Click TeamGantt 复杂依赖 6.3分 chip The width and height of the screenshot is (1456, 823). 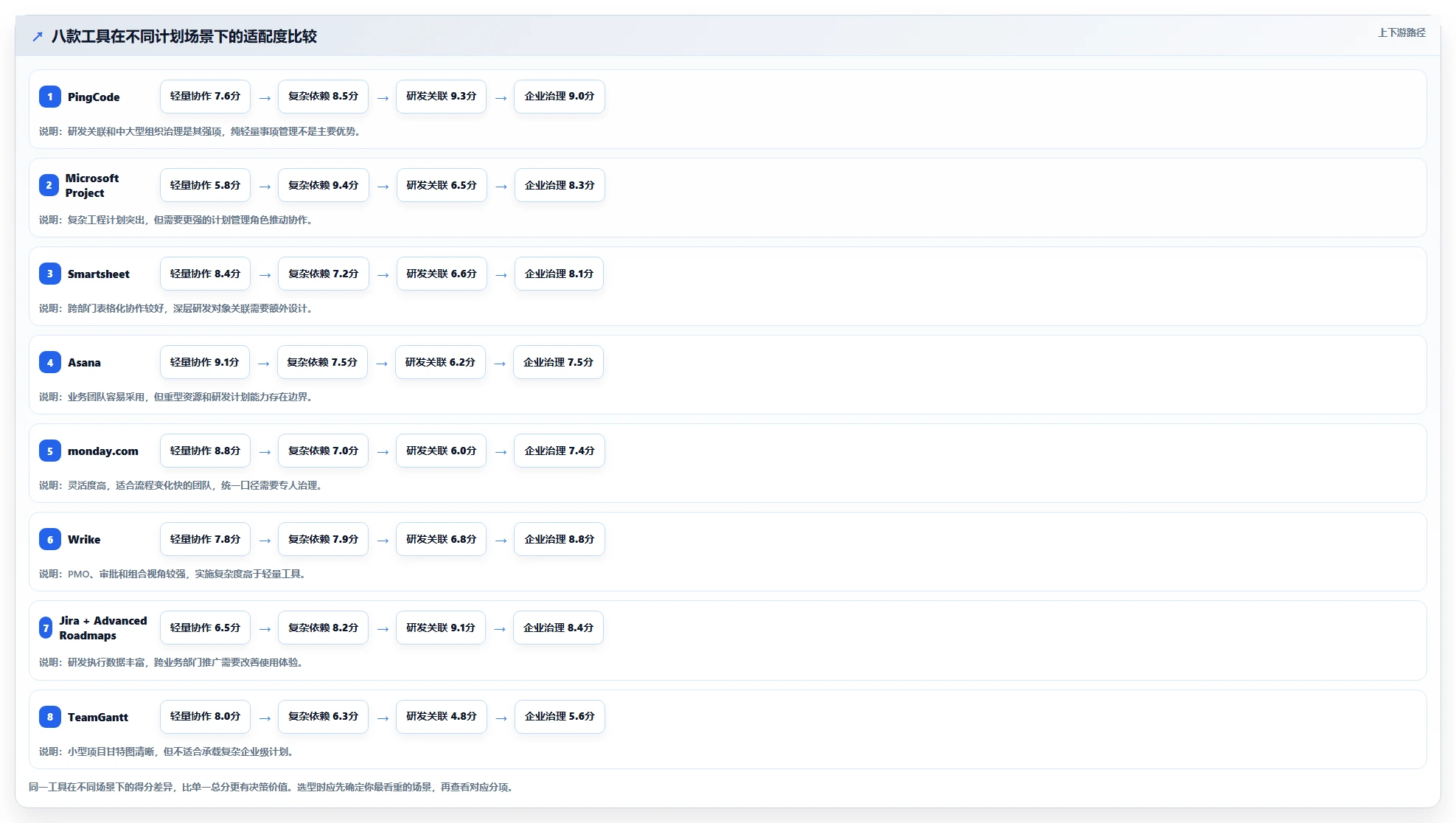323,716
